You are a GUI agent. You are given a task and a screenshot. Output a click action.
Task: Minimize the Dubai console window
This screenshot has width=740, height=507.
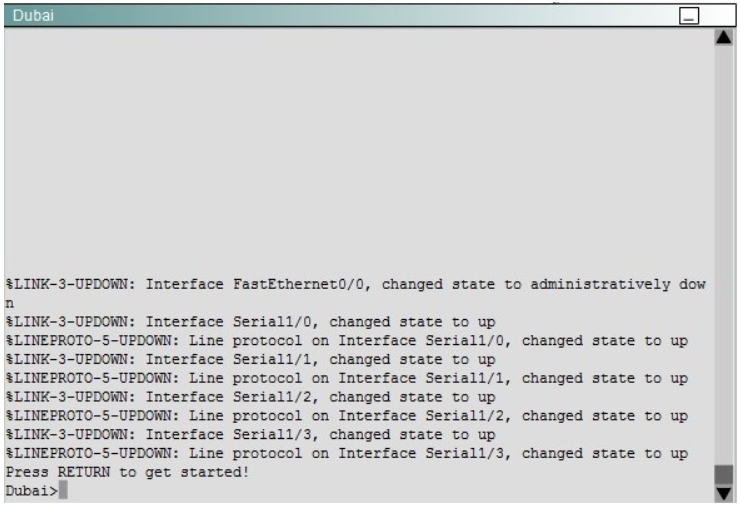click(689, 16)
